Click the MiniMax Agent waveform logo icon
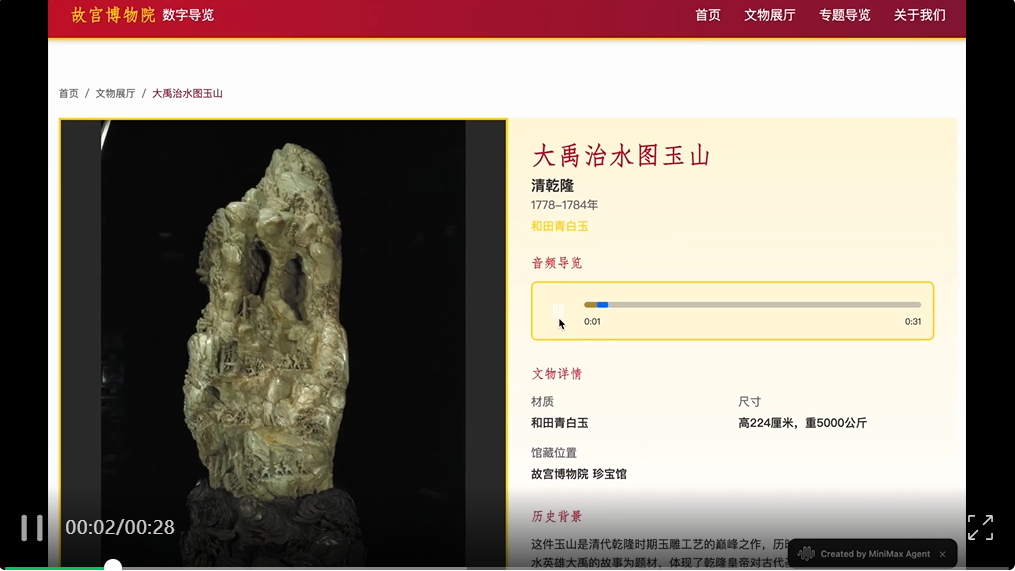Image resolution: width=1015 pixels, height=571 pixels. pos(806,554)
